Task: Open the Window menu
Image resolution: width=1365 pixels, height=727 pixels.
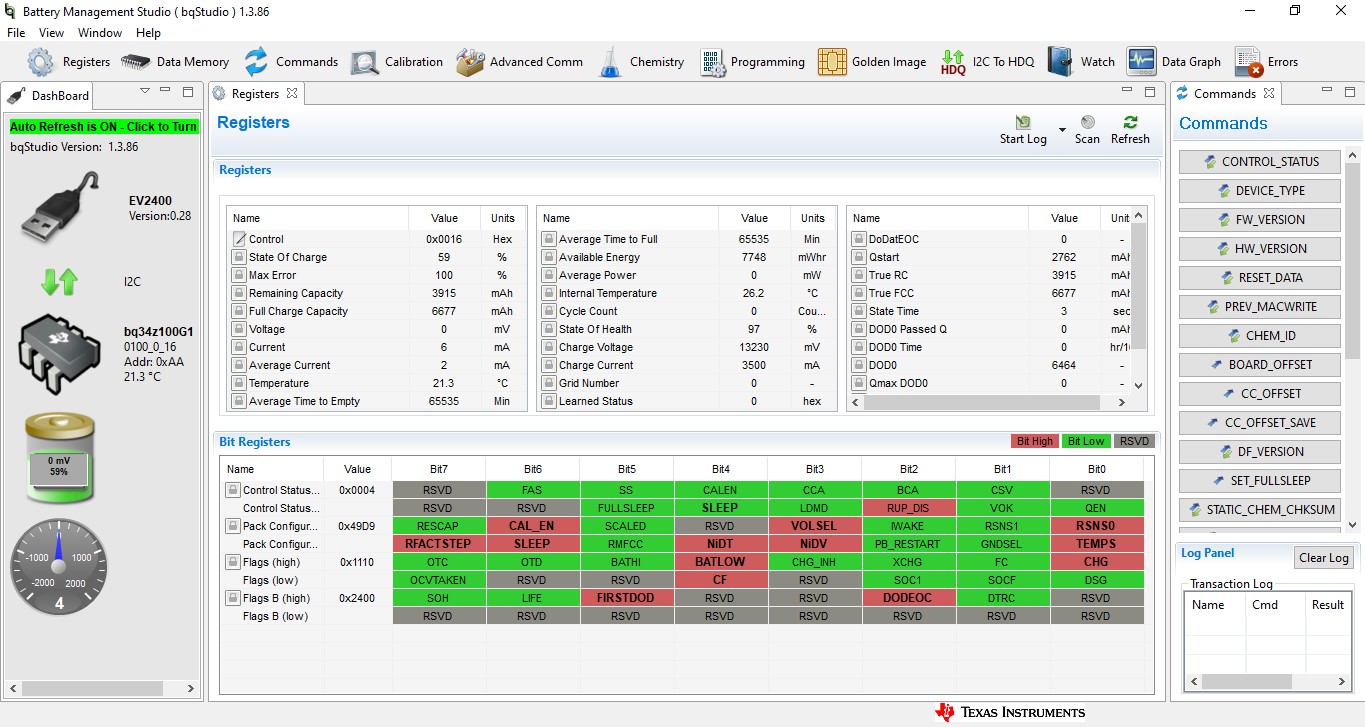Action: 100,33
